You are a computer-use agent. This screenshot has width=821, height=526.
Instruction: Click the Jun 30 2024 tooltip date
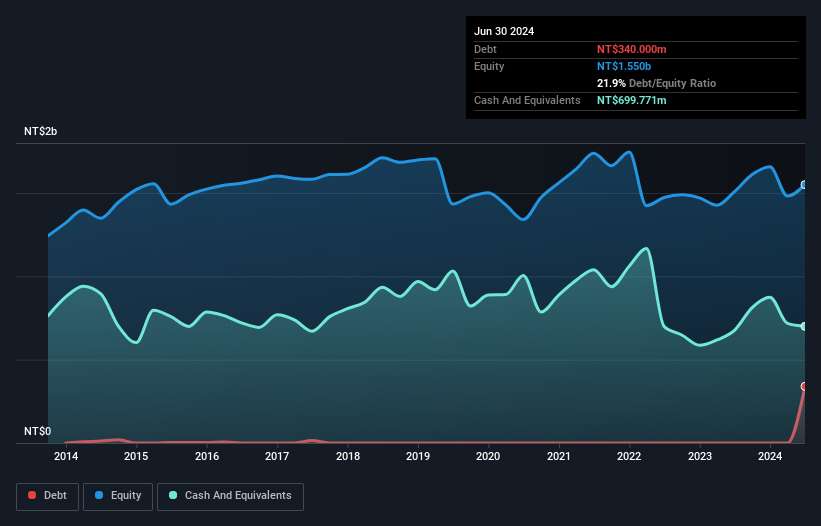[504, 31]
